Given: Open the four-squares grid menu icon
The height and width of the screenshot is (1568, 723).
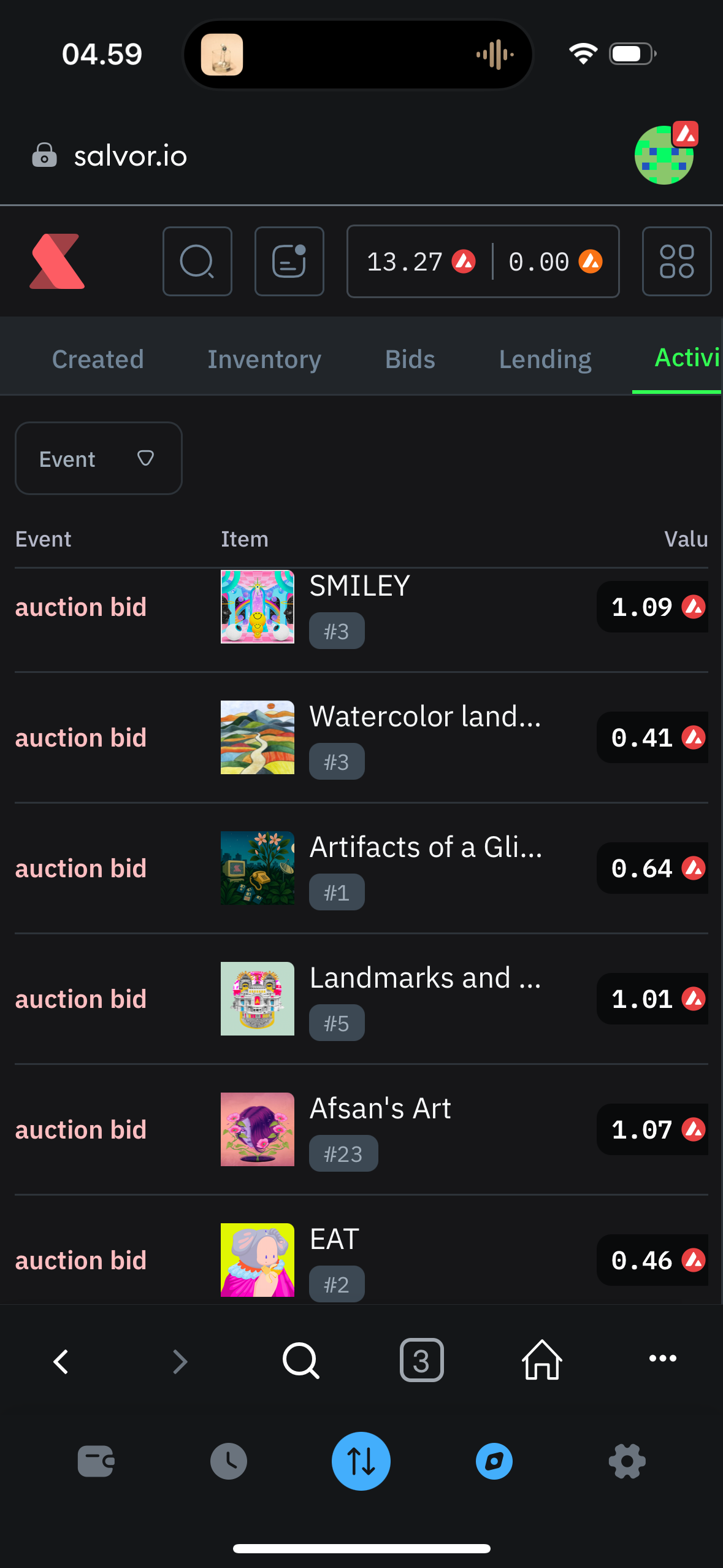Looking at the screenshot, I should (676, 261).
